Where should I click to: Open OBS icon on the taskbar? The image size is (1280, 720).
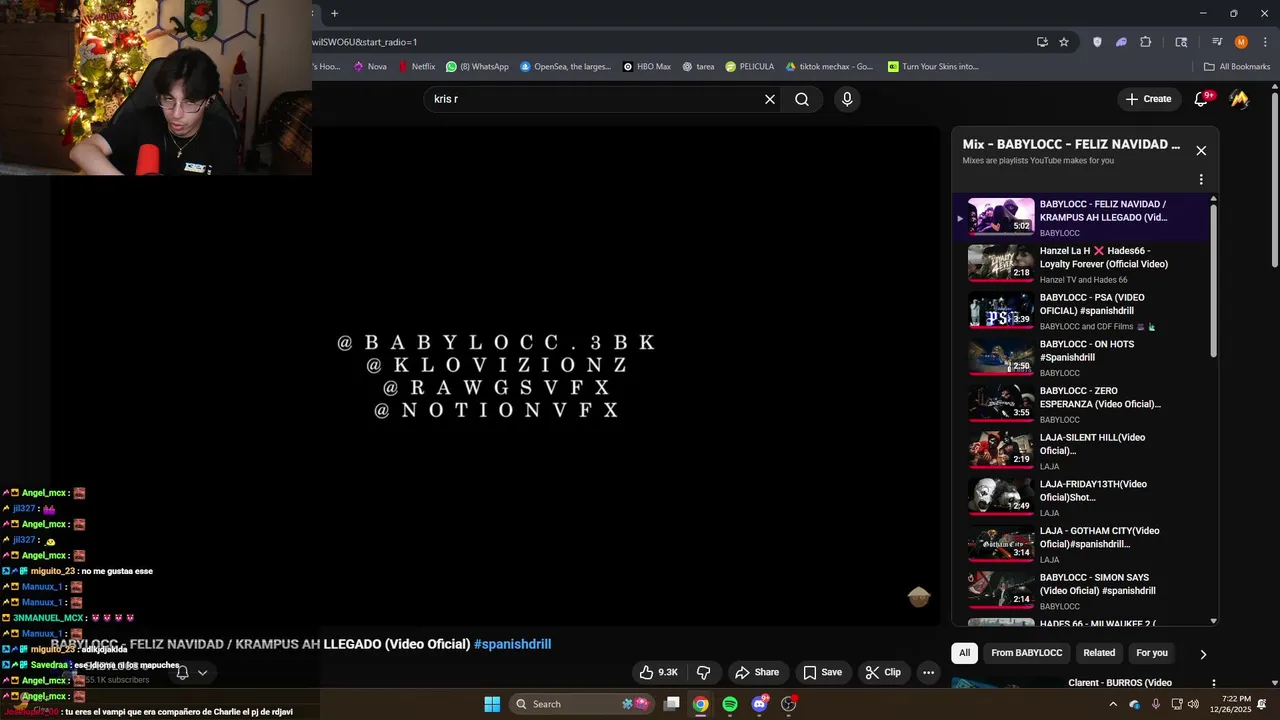pos(788,704)
